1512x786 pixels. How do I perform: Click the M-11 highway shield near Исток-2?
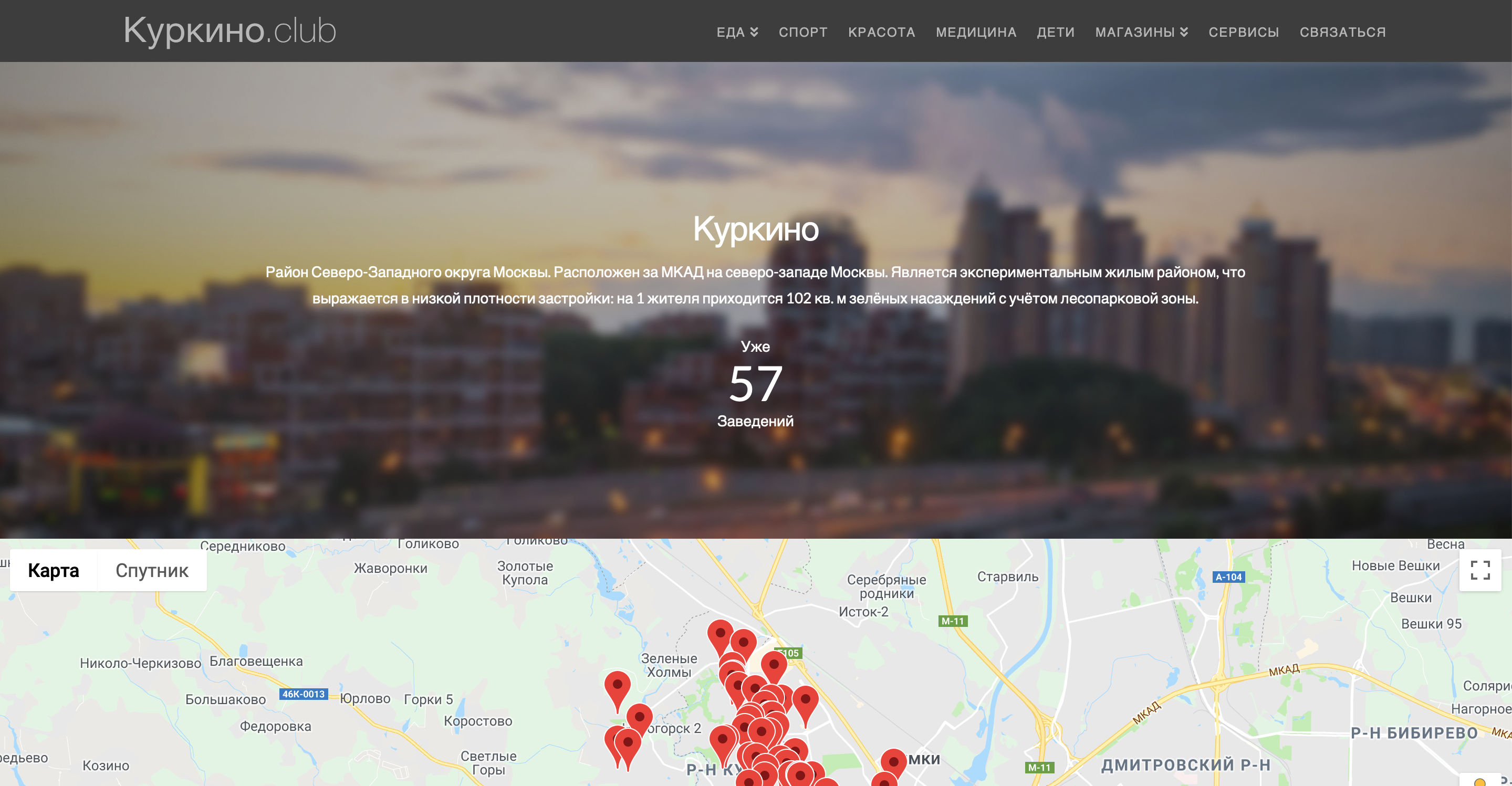click(x=952, y=621)
